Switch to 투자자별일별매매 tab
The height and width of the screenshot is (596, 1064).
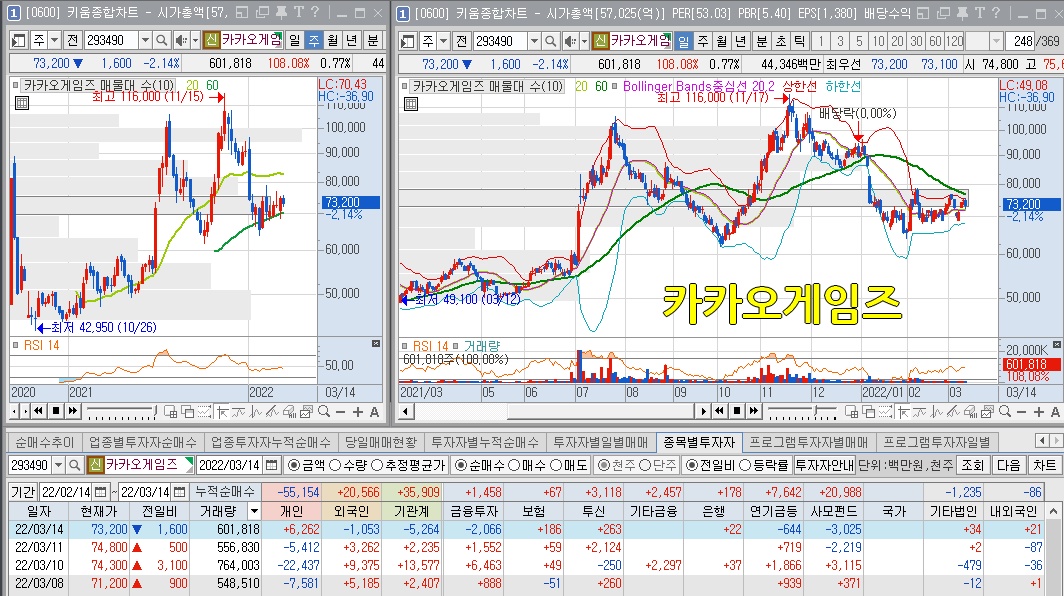click(601, 443)
